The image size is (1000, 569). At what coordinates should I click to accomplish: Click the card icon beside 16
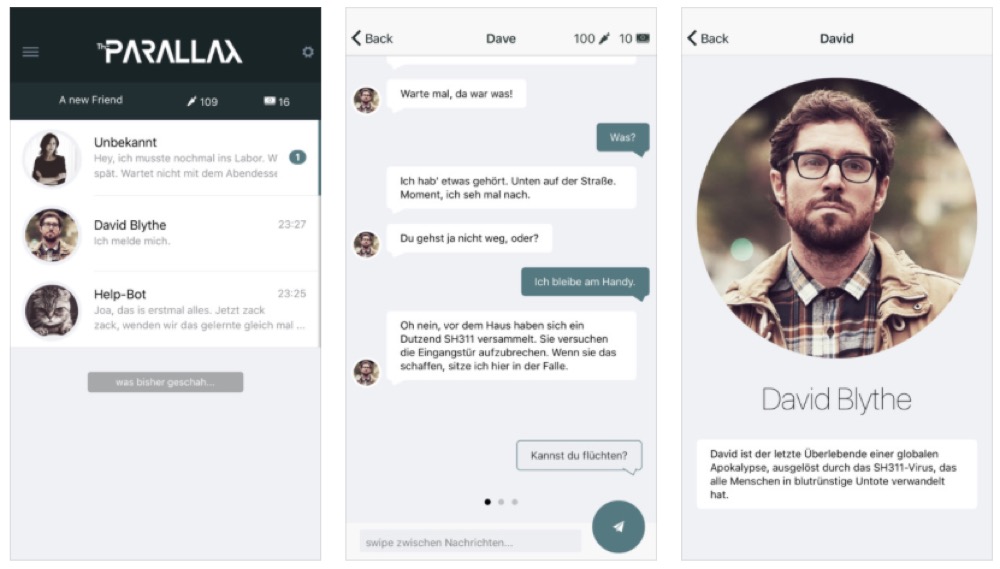(x=270, y=101)
